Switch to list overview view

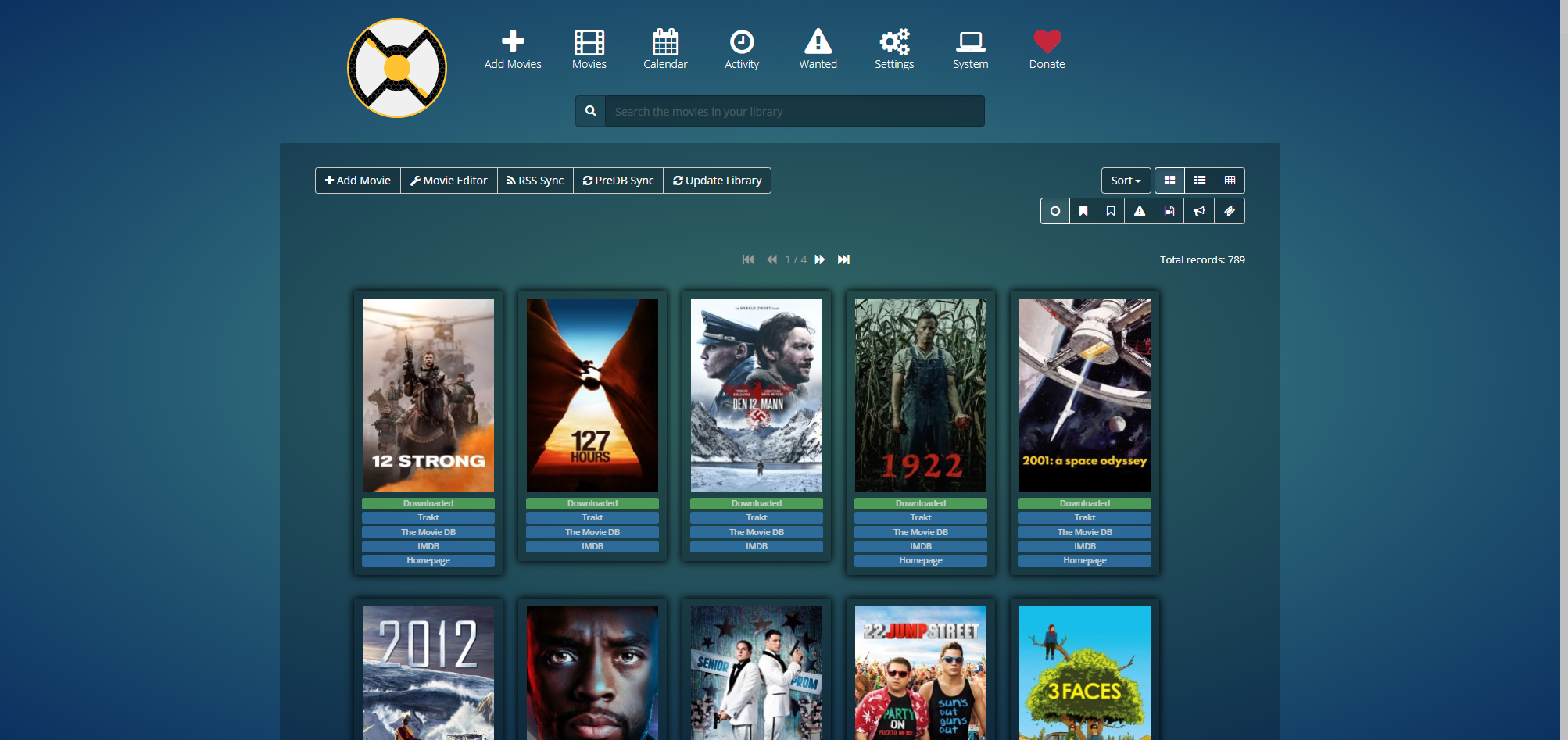tap(1200, 181)
